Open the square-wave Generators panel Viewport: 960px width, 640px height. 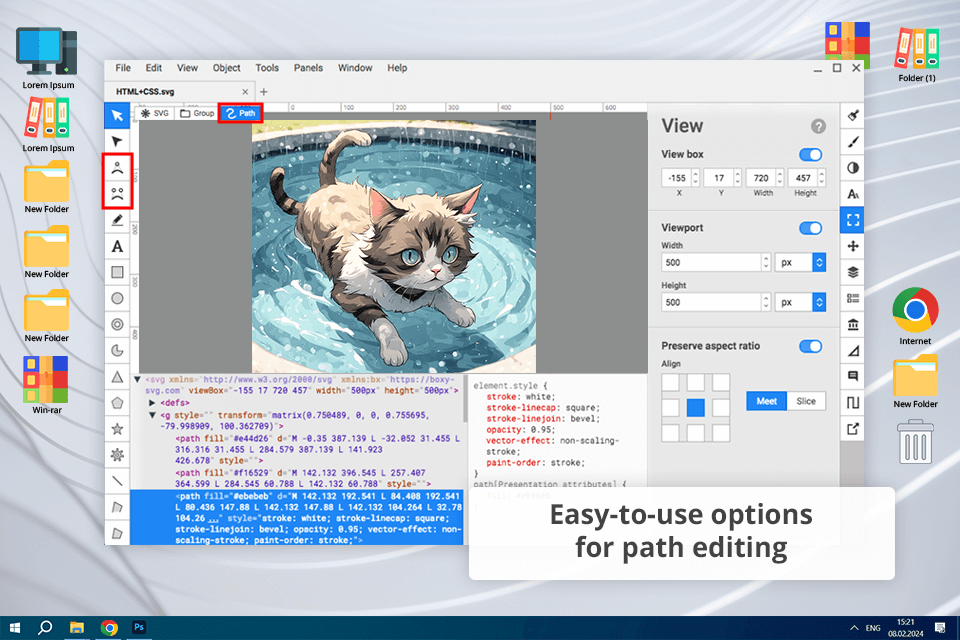point(852,402)
